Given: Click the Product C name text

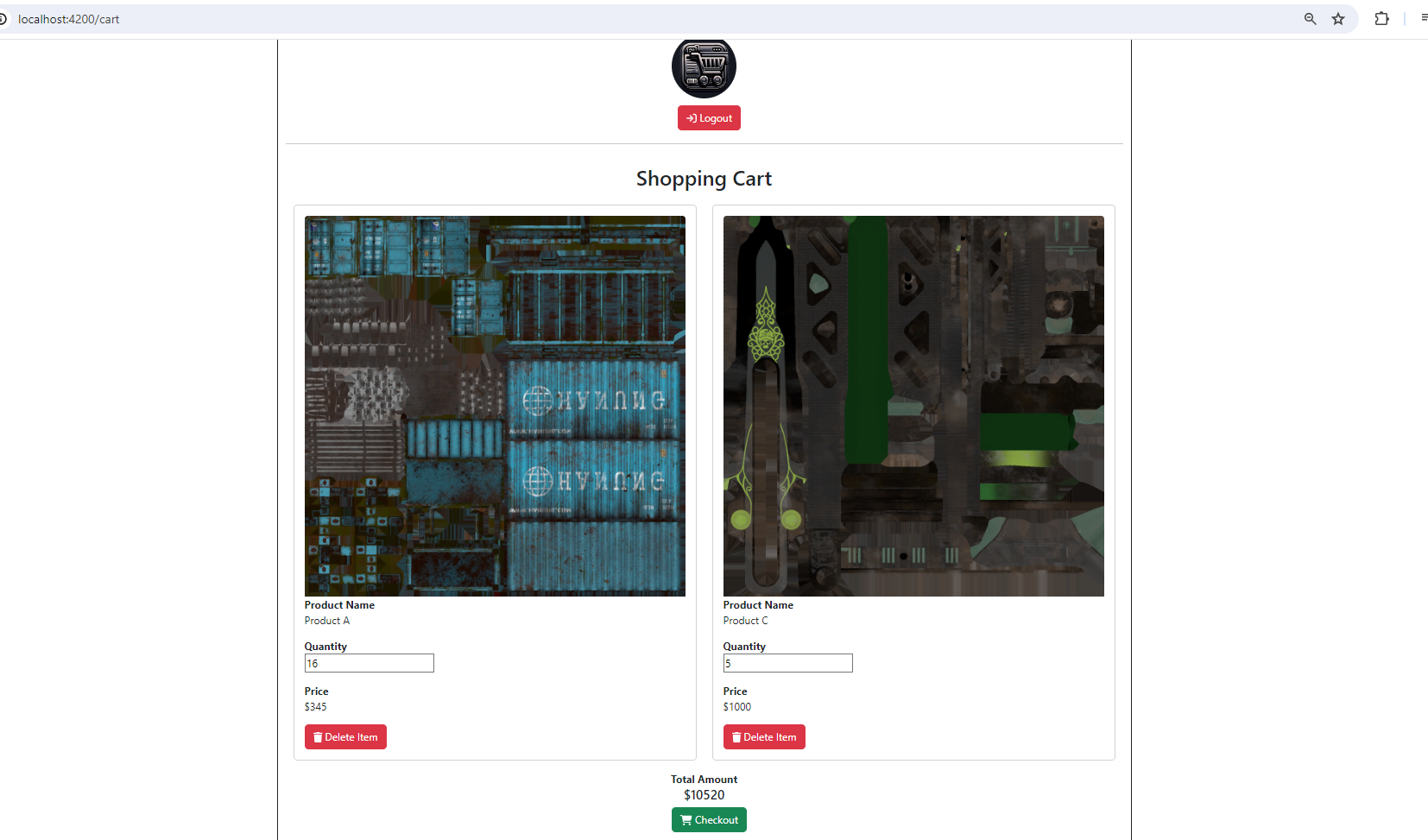Looking at the screenshot, I should tap(746, 621).
